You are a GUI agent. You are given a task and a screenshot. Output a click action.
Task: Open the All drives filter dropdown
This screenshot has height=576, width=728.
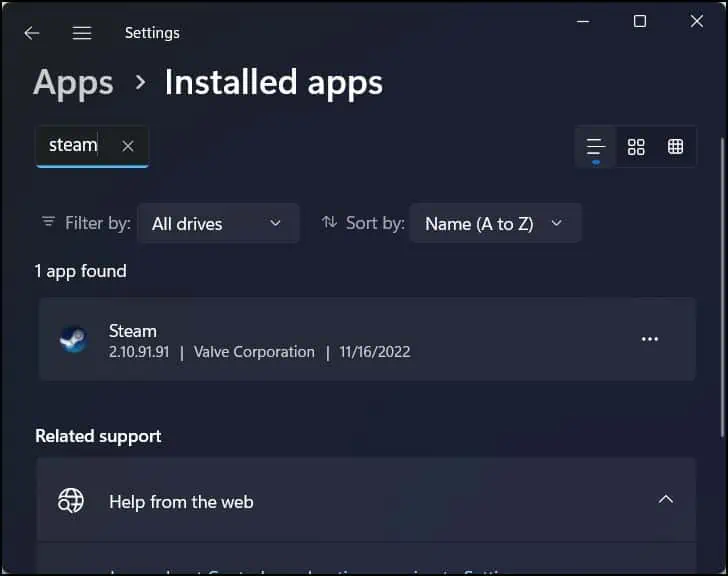point(218,224)
